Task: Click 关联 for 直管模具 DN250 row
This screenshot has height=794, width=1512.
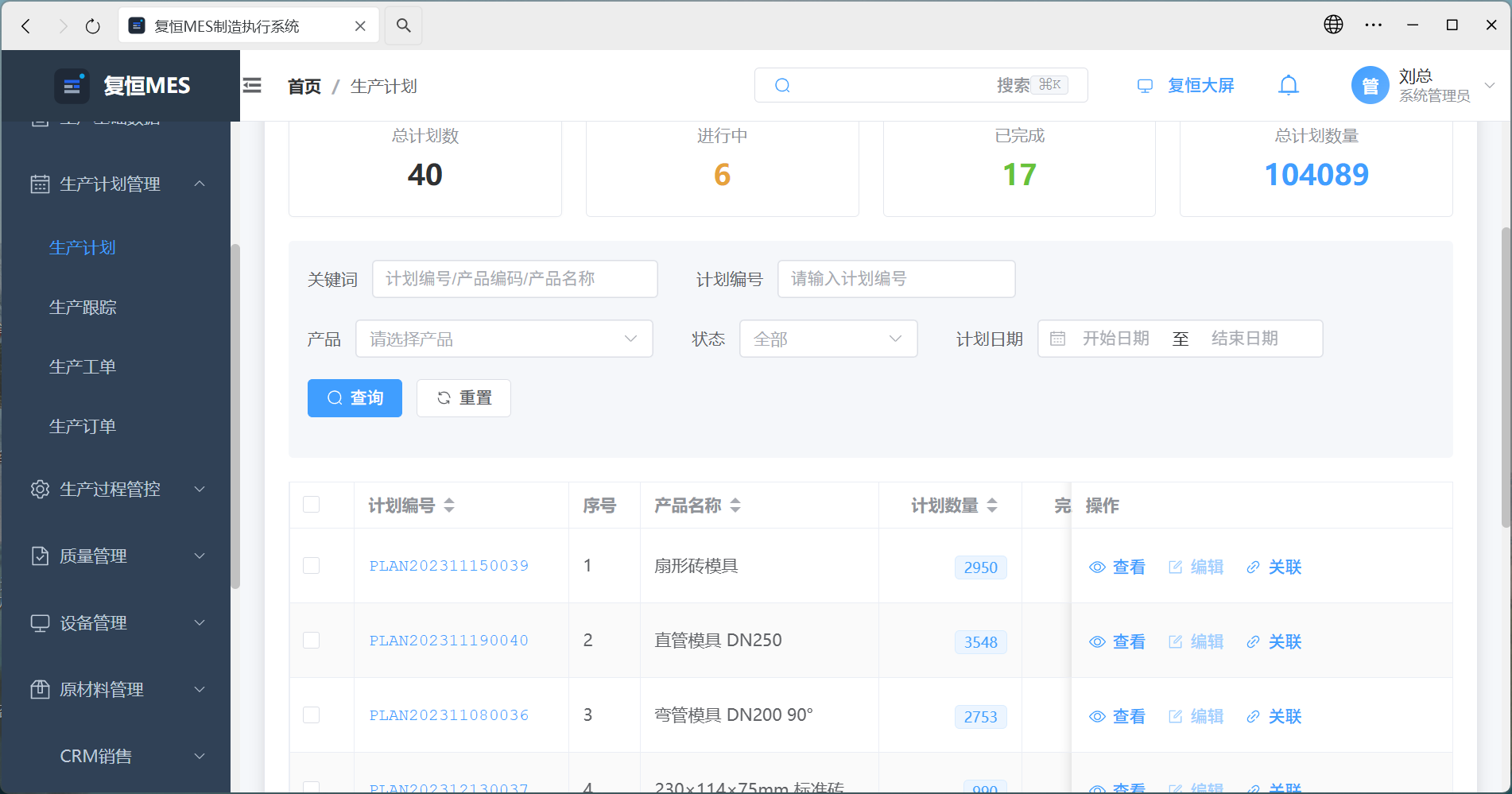Action: click(x=1274, y=641)
